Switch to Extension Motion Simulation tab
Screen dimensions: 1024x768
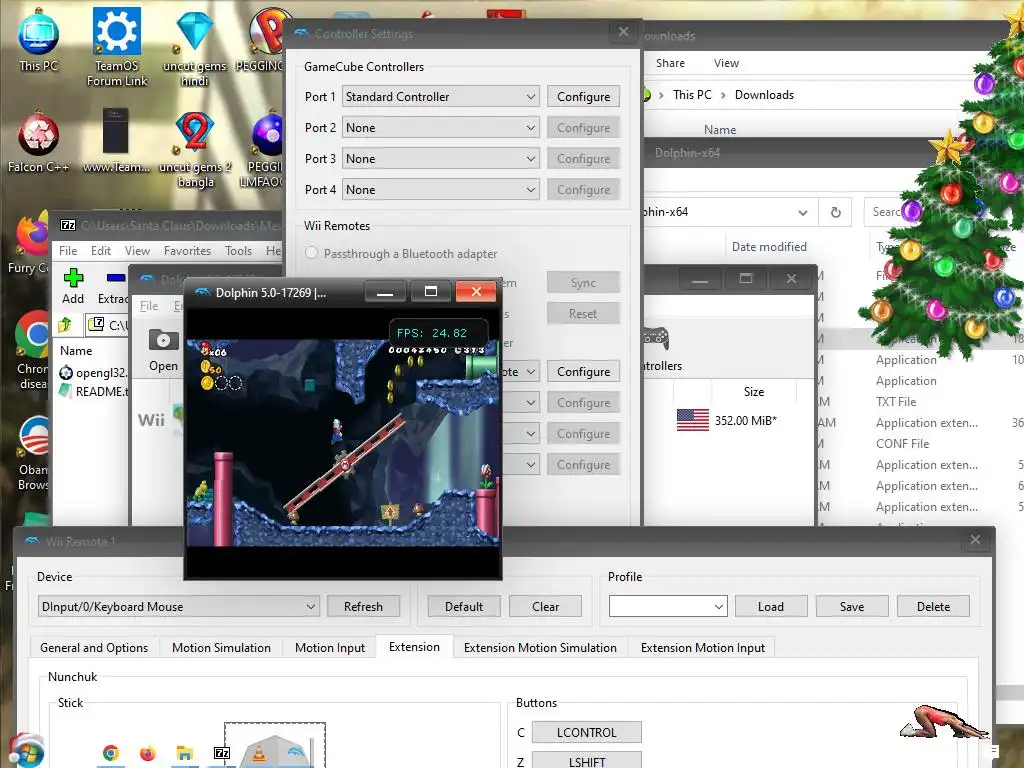coord(540,648)
